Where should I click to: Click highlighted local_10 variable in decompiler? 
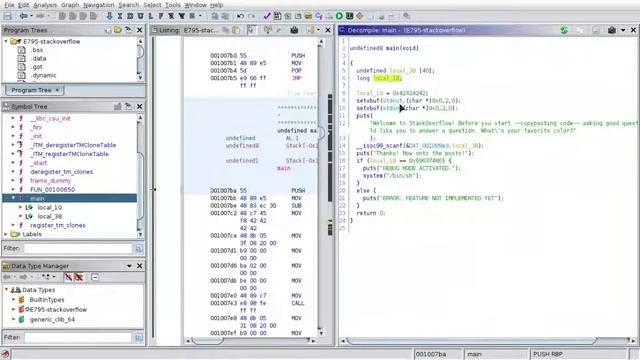[387, 78]
